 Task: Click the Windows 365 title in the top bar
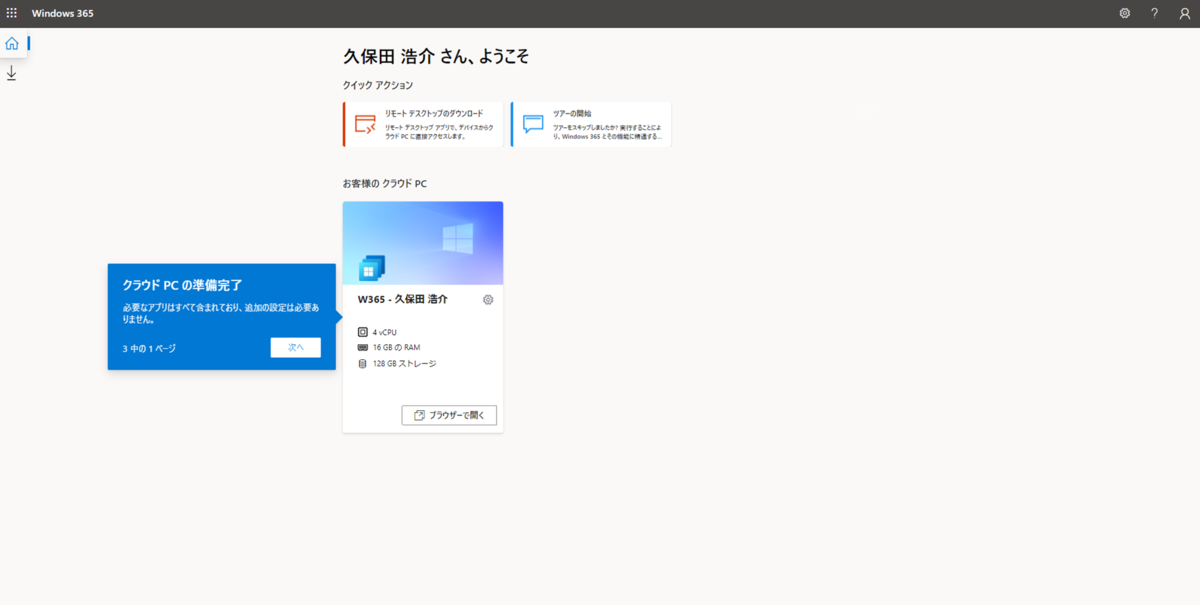[62, 13]
